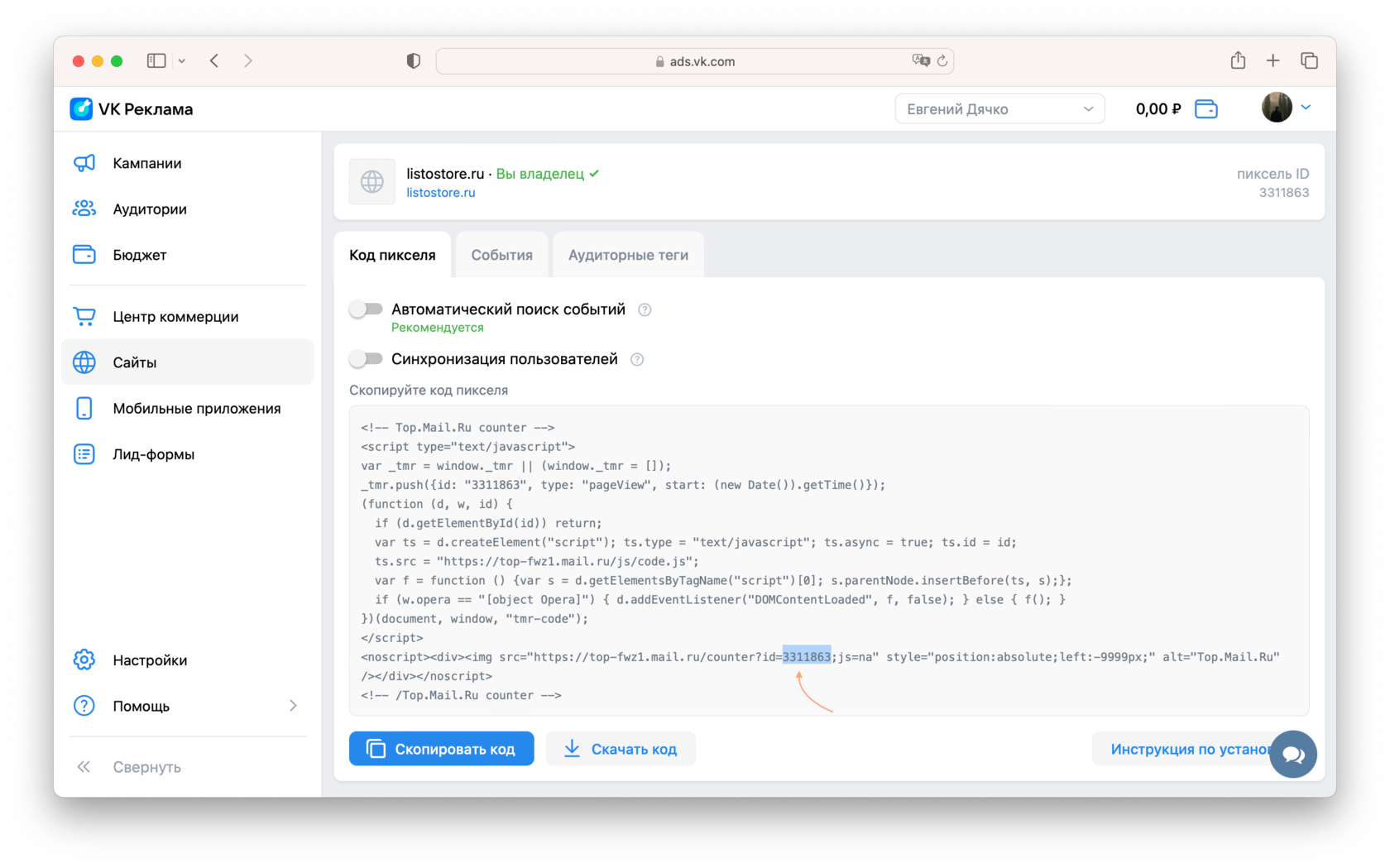Click the 0,00 ₽ balance amount
Image resolution: width=1390 pixels, height=868 pixels.
point(1158,109)
